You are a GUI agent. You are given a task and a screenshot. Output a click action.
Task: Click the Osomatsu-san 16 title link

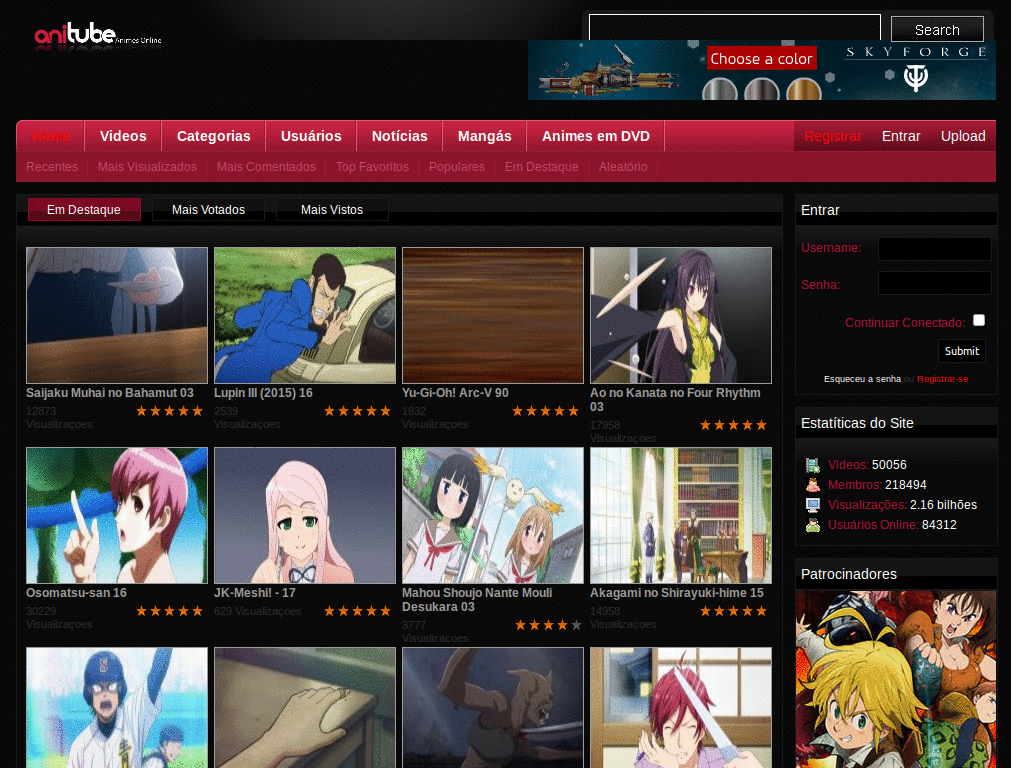click(76, 593)
